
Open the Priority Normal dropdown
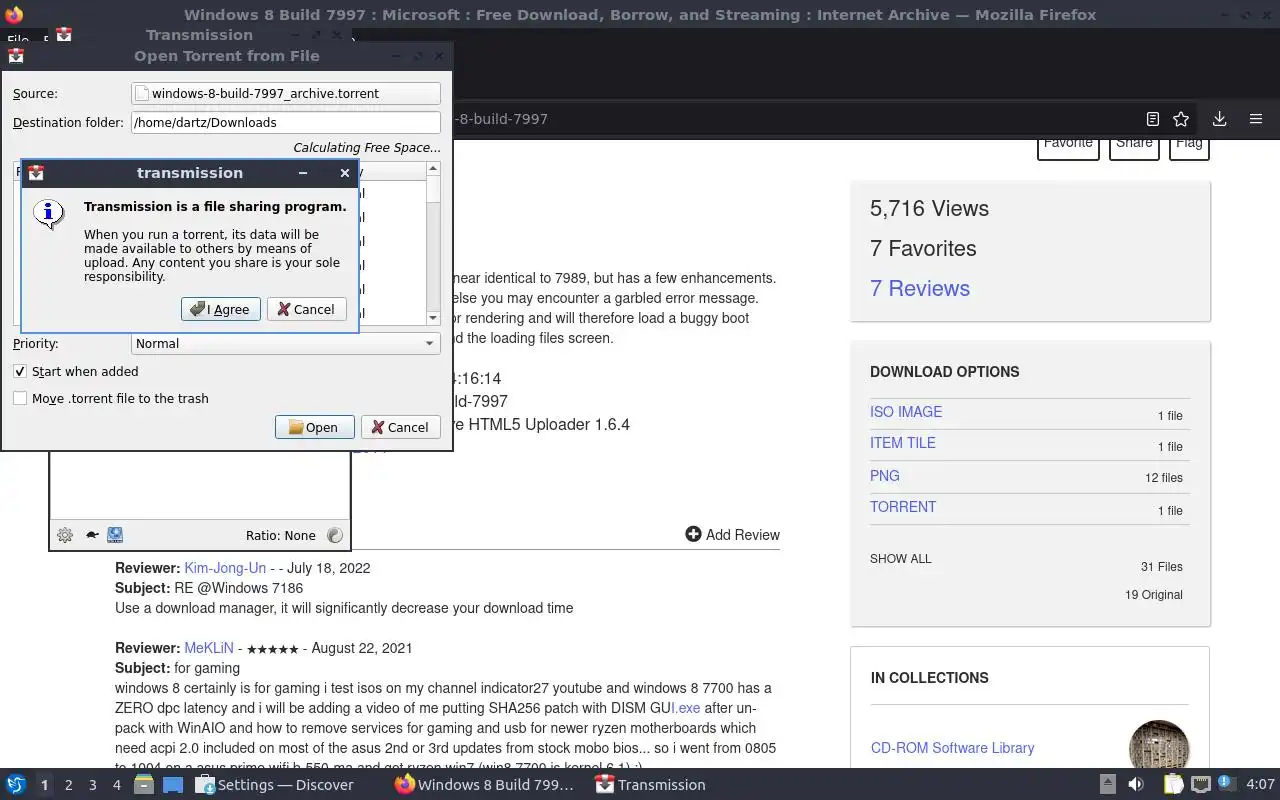286,343
